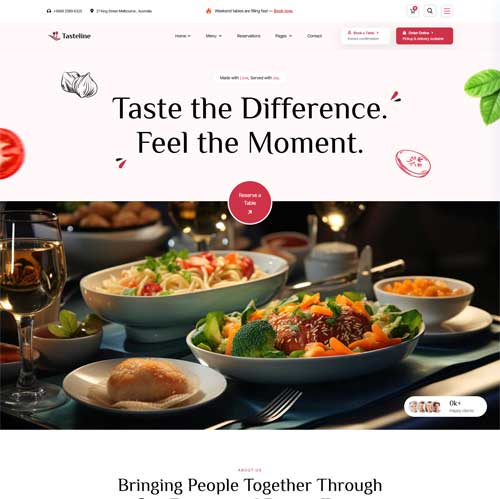Expand the Pages dropdown
The height and width of the screenshot is (499, 500).
[283, 36]
